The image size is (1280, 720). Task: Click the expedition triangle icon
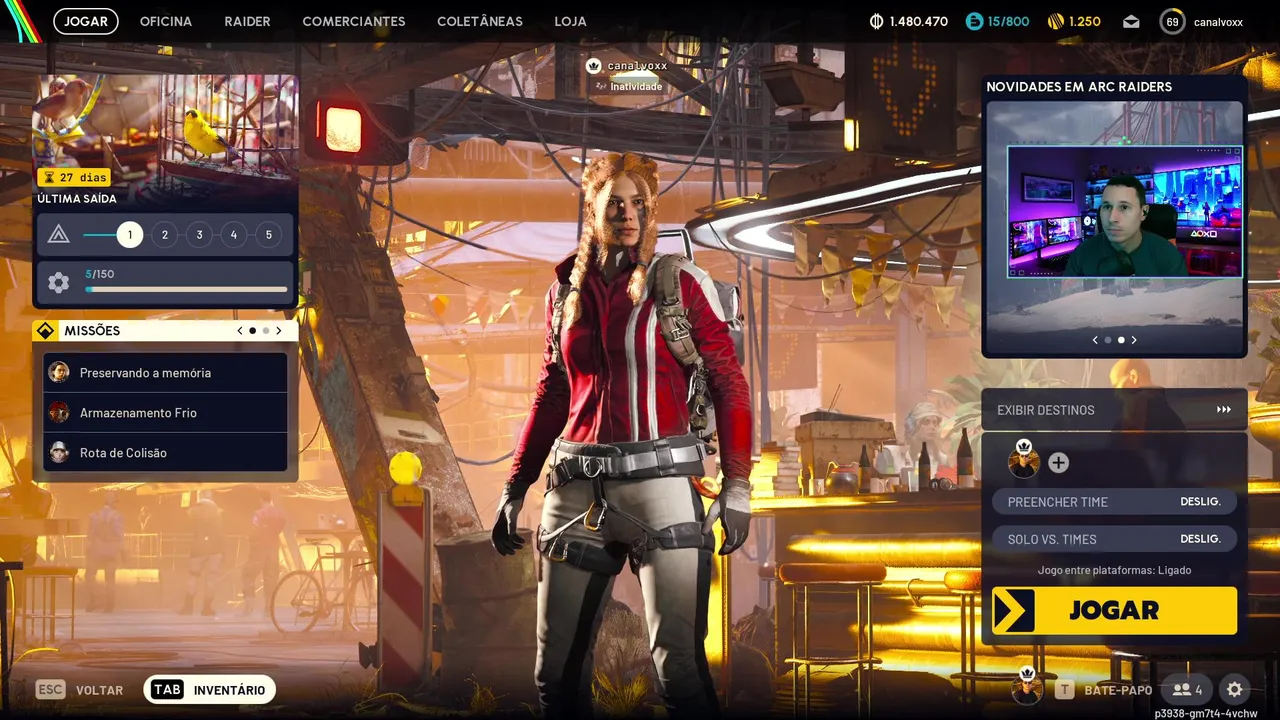click(x=58, y=235)
